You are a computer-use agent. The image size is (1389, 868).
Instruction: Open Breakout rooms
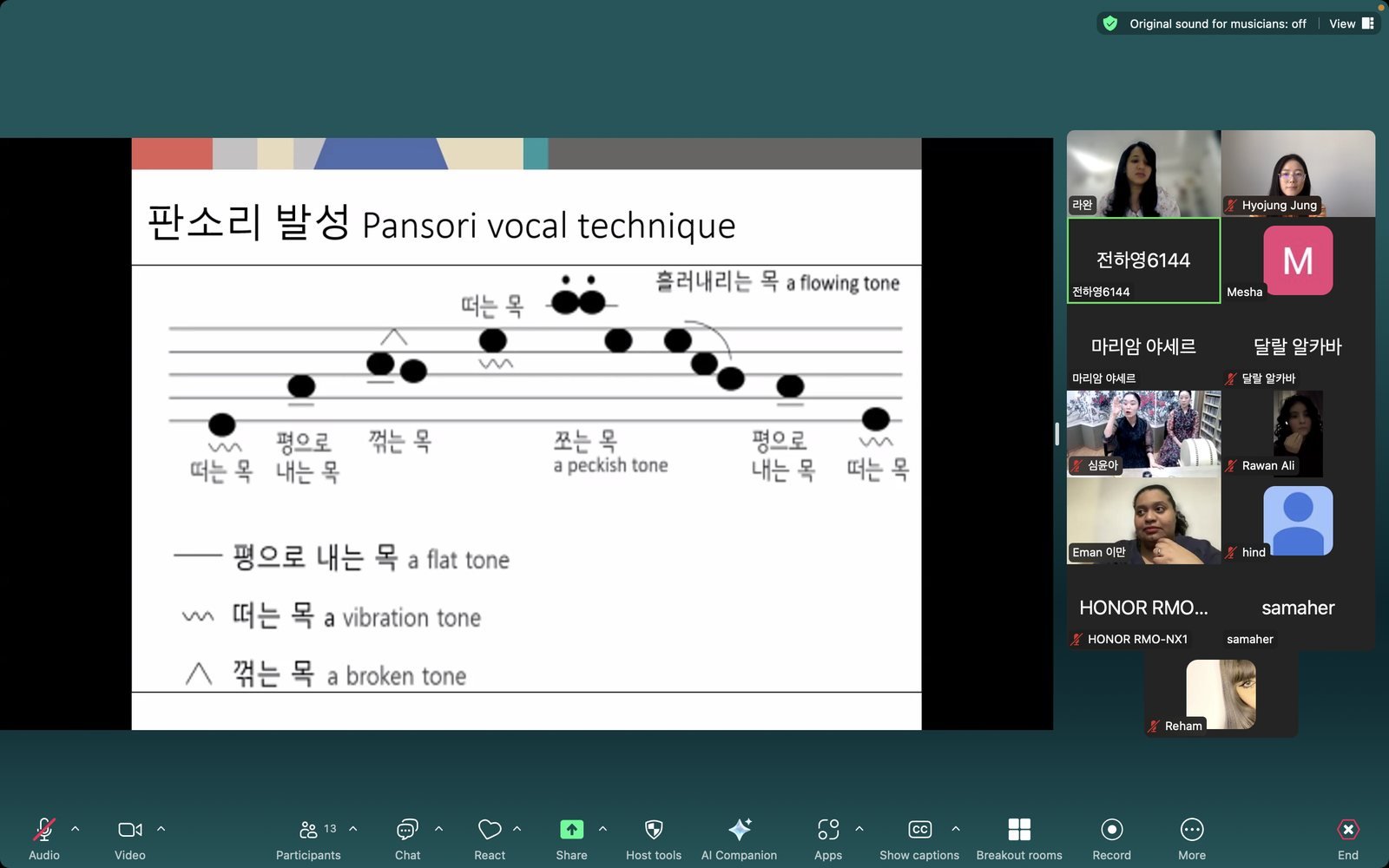pos(1019,830)
